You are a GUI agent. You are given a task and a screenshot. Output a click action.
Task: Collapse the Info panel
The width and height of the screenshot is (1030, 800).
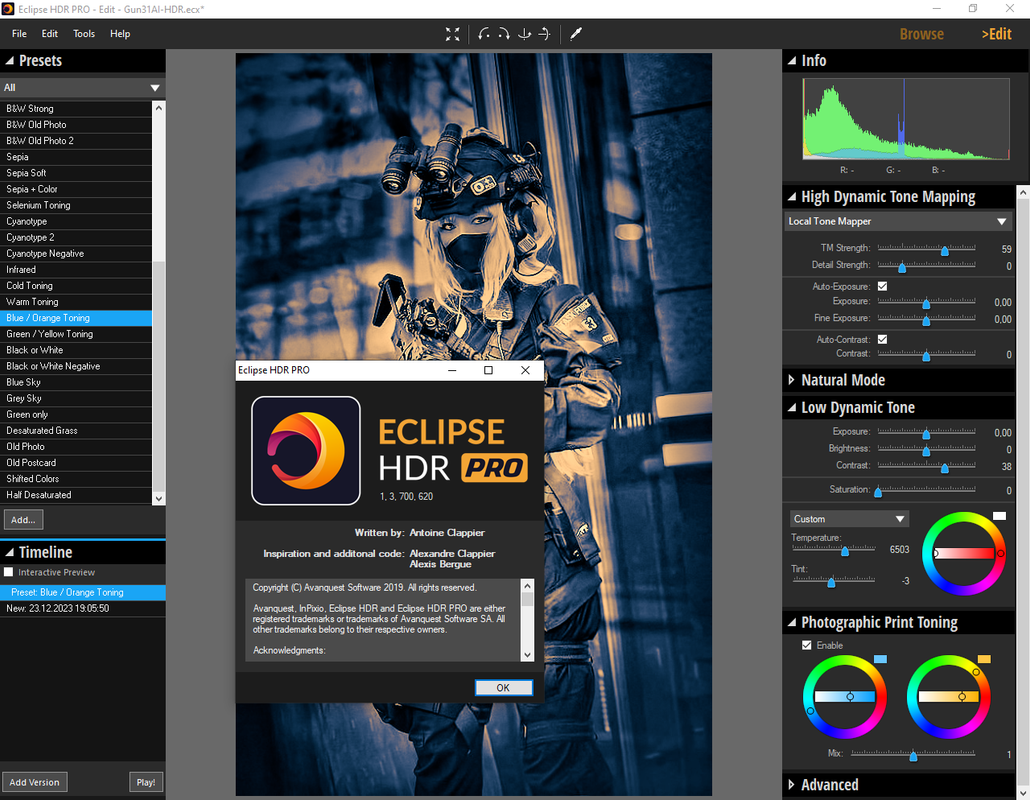792,60
